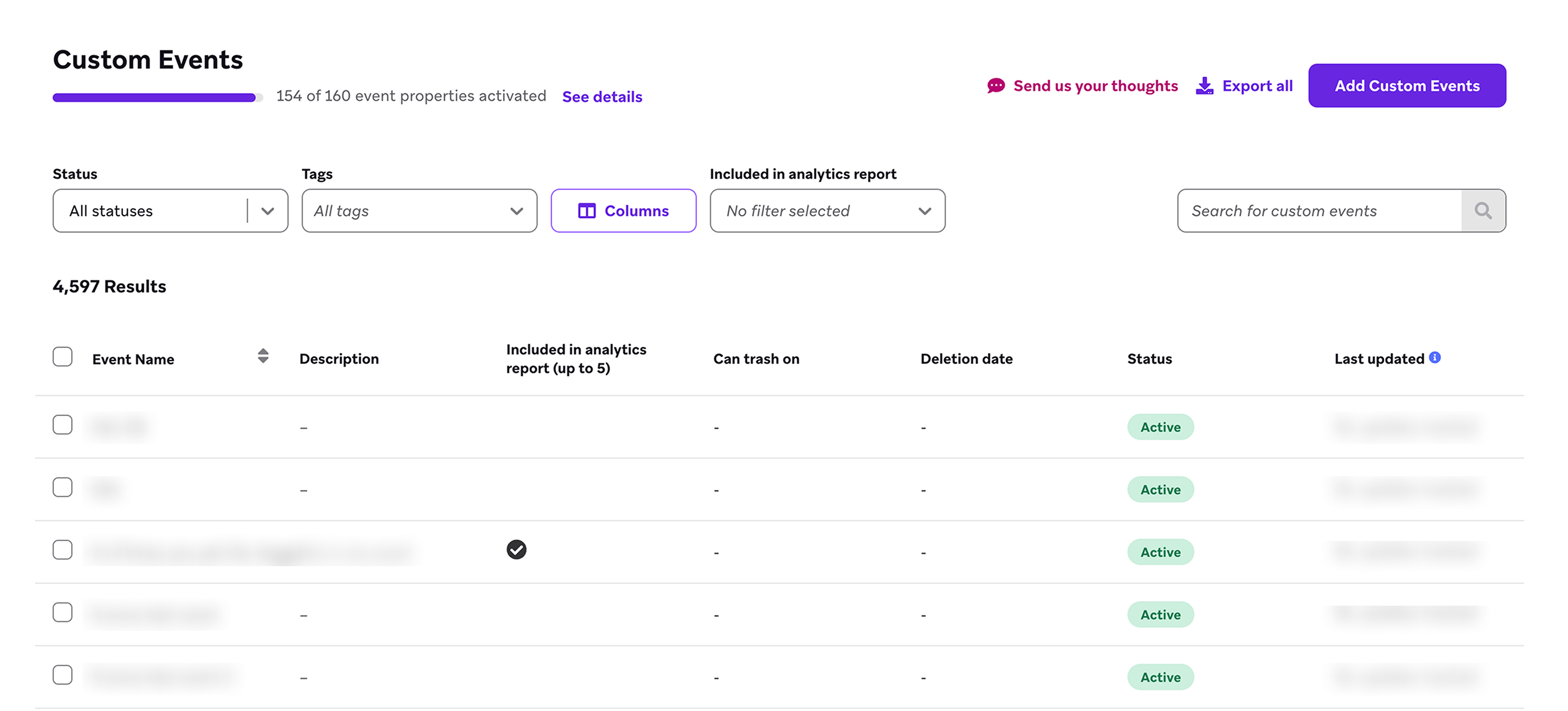Open the All statuses dropdown
This screenshot has height=711, width=1568.
(x=171, y=211)
